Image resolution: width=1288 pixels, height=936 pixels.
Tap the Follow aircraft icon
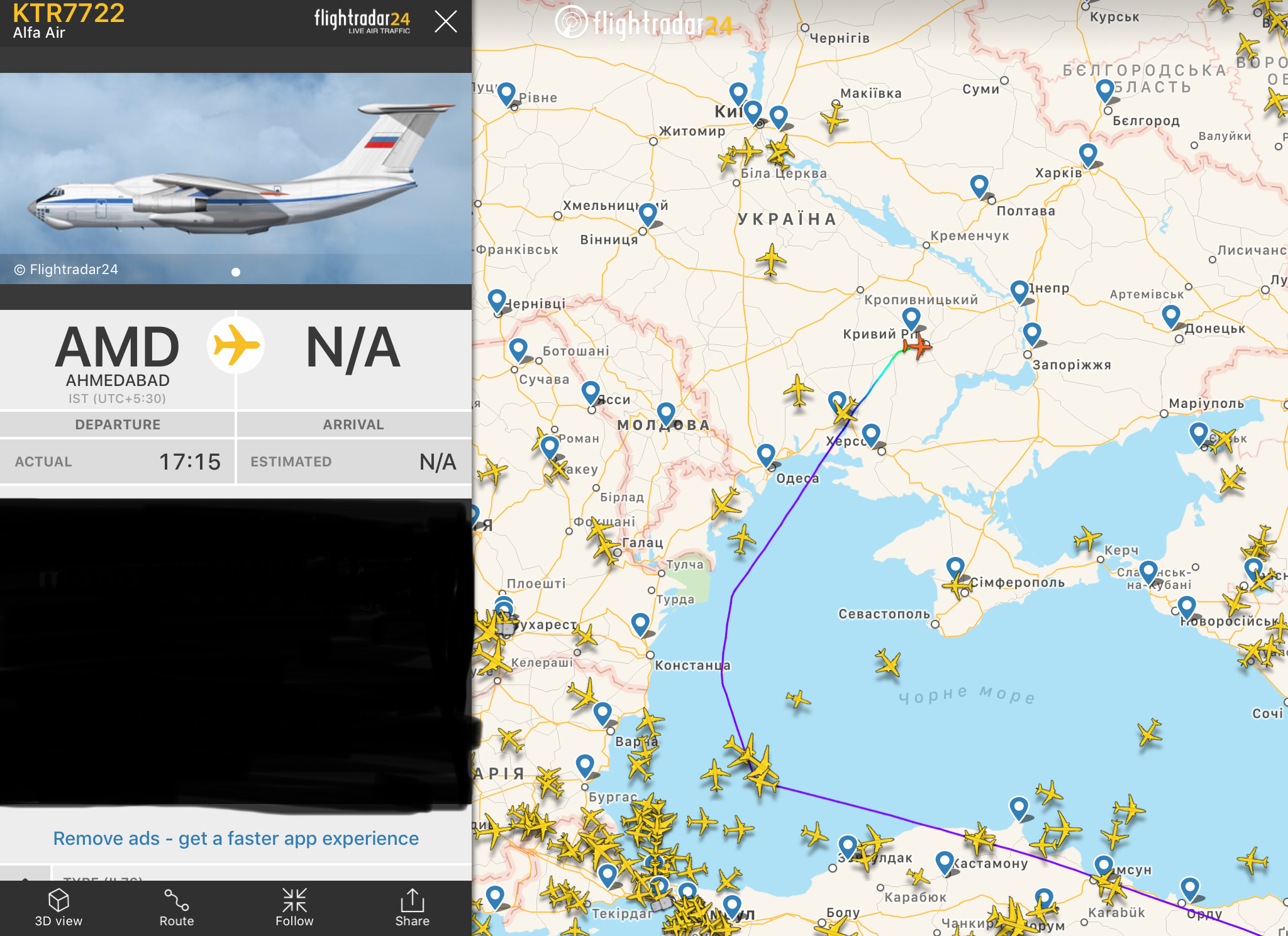(x=294, y=908)
